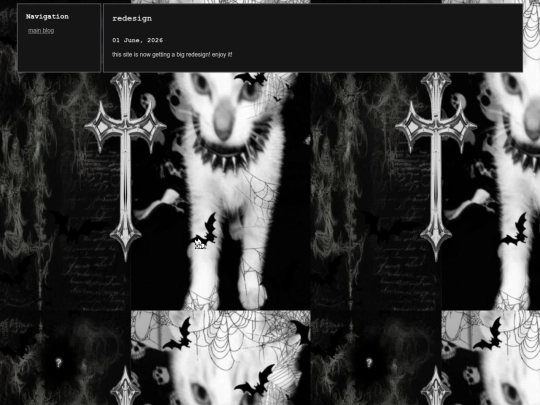Click the "Navigation" sidebar heading
540x405 pixels.
[x=47, y=17]
